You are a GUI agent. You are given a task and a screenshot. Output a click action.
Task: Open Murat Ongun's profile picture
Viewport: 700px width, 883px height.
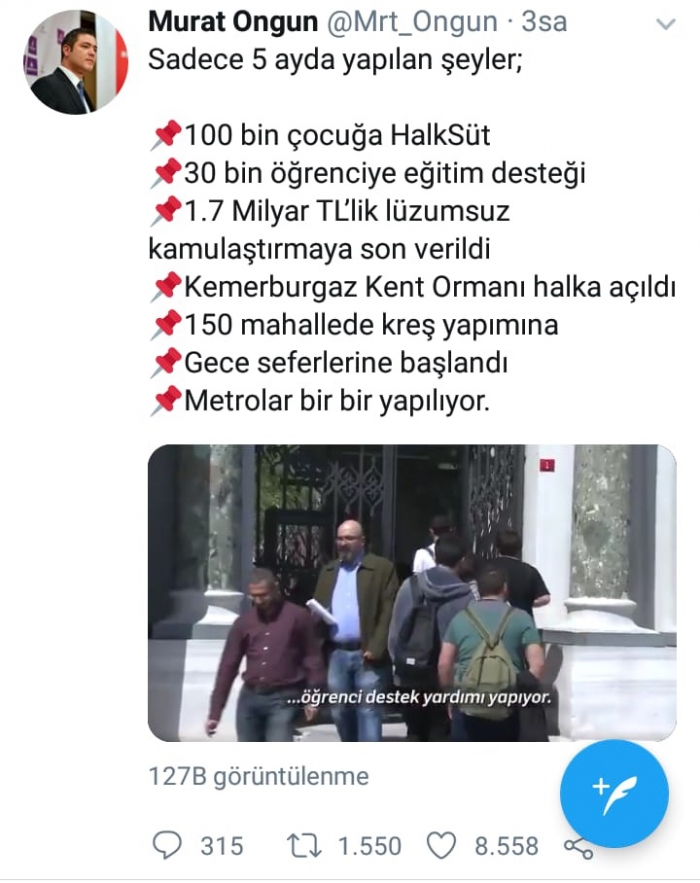tap(75, 62)
